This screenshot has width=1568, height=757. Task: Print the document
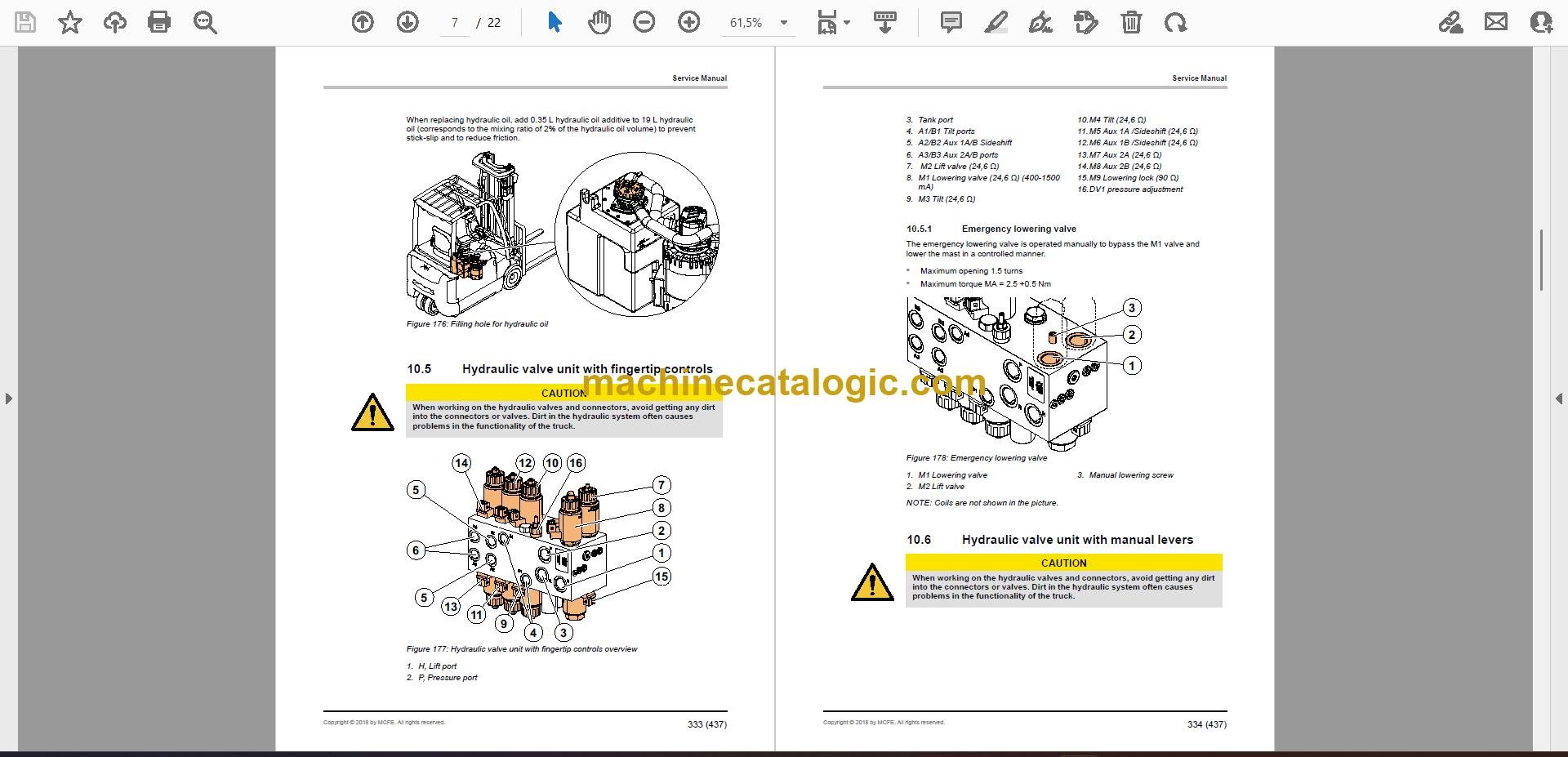pyautogui.click(x=159, y=22)
